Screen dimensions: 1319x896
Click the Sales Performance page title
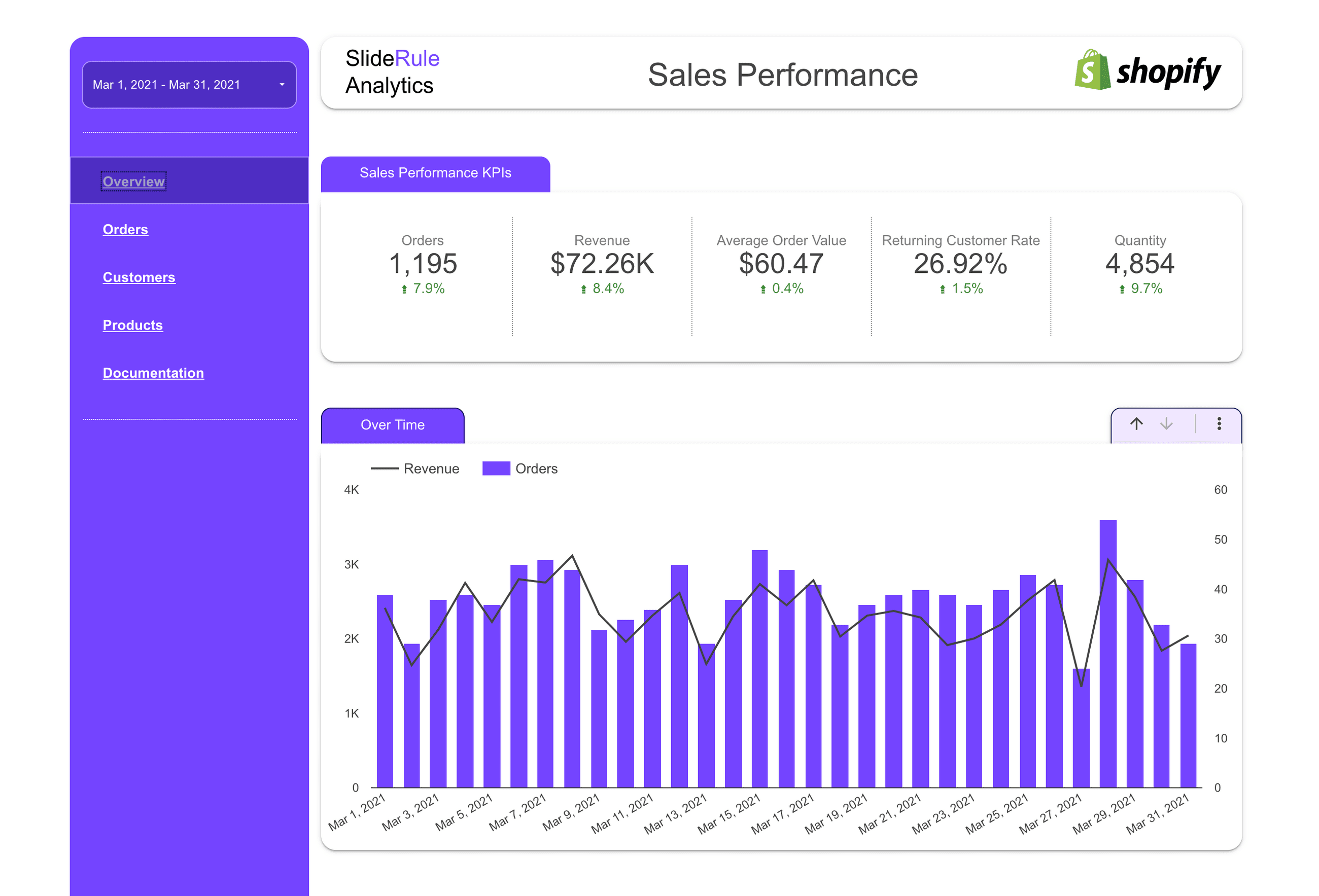[x=783, y=75]
